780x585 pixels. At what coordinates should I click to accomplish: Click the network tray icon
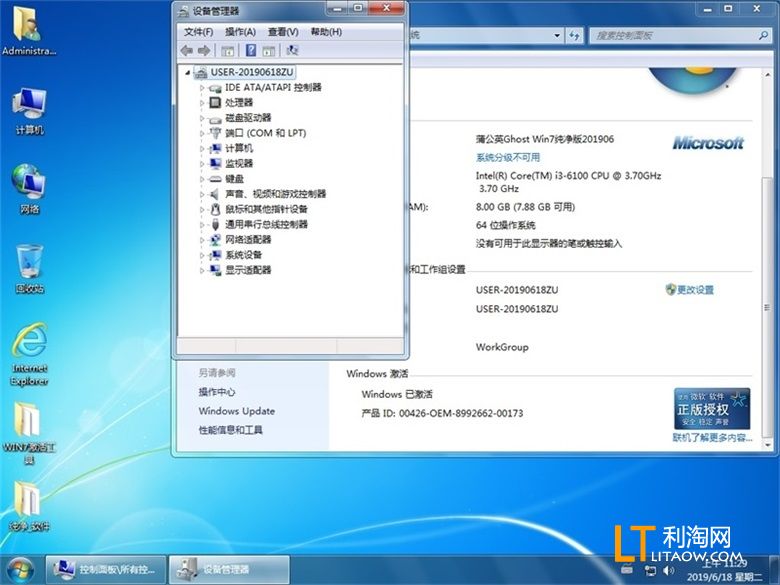650,571
